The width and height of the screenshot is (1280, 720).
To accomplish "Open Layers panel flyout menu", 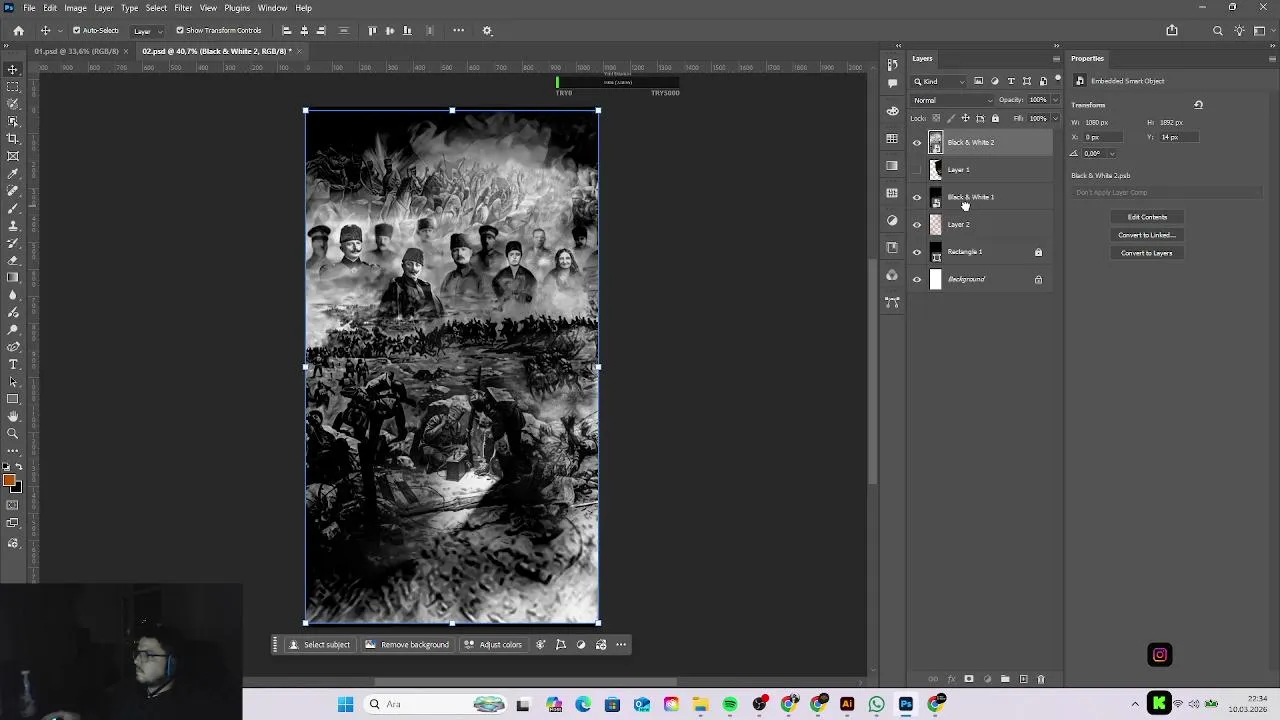I will click(1056, 58).
